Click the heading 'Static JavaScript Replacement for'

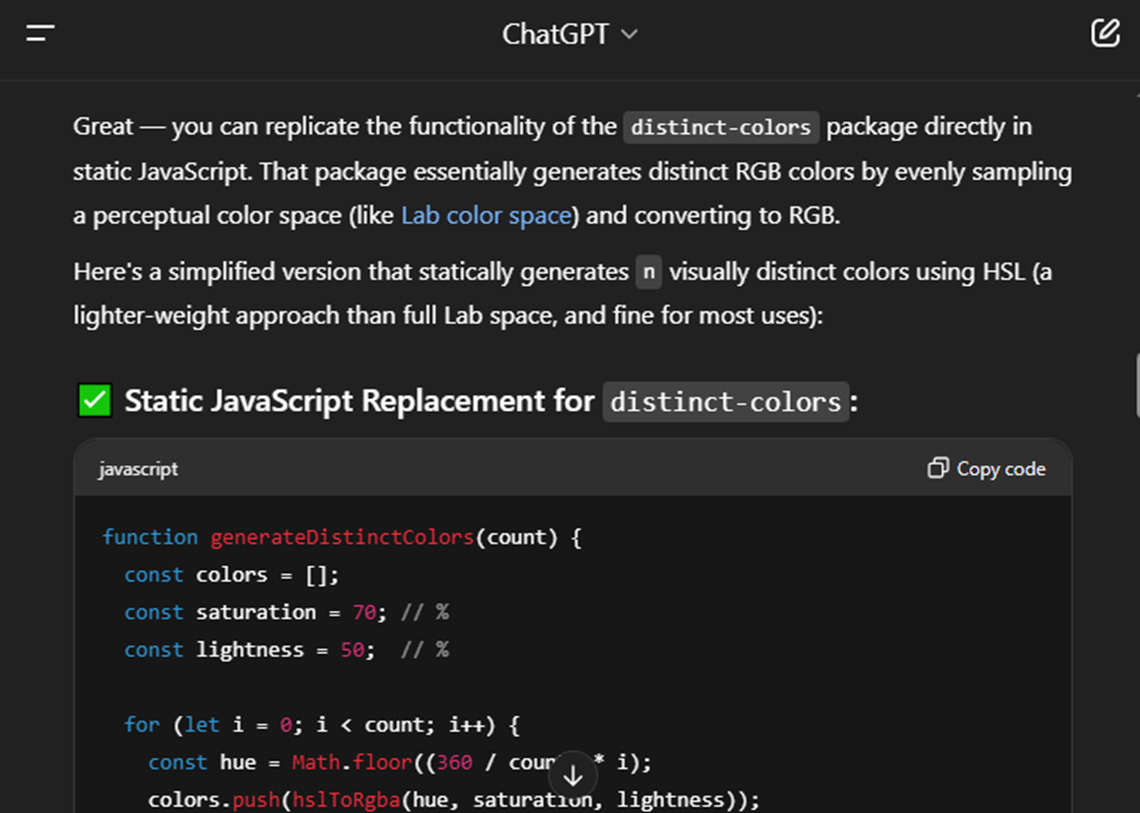[x=359, y=401]
